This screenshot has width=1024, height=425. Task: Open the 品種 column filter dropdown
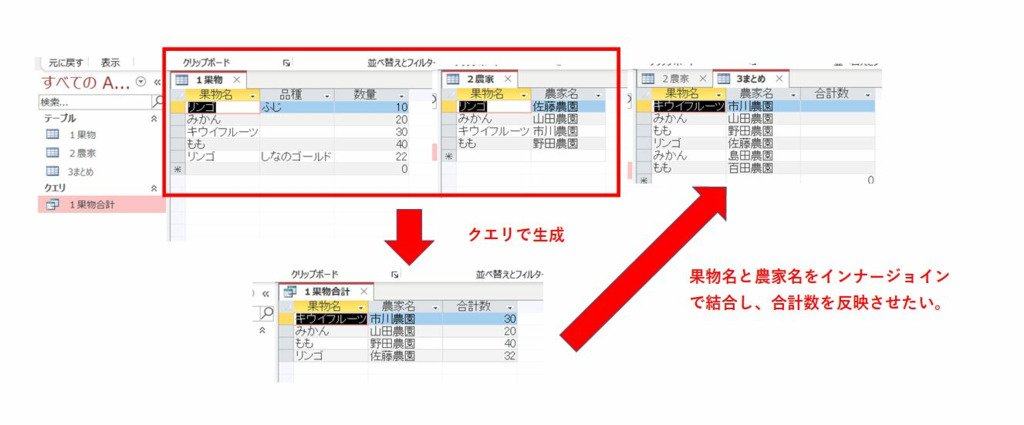[328, 95]
